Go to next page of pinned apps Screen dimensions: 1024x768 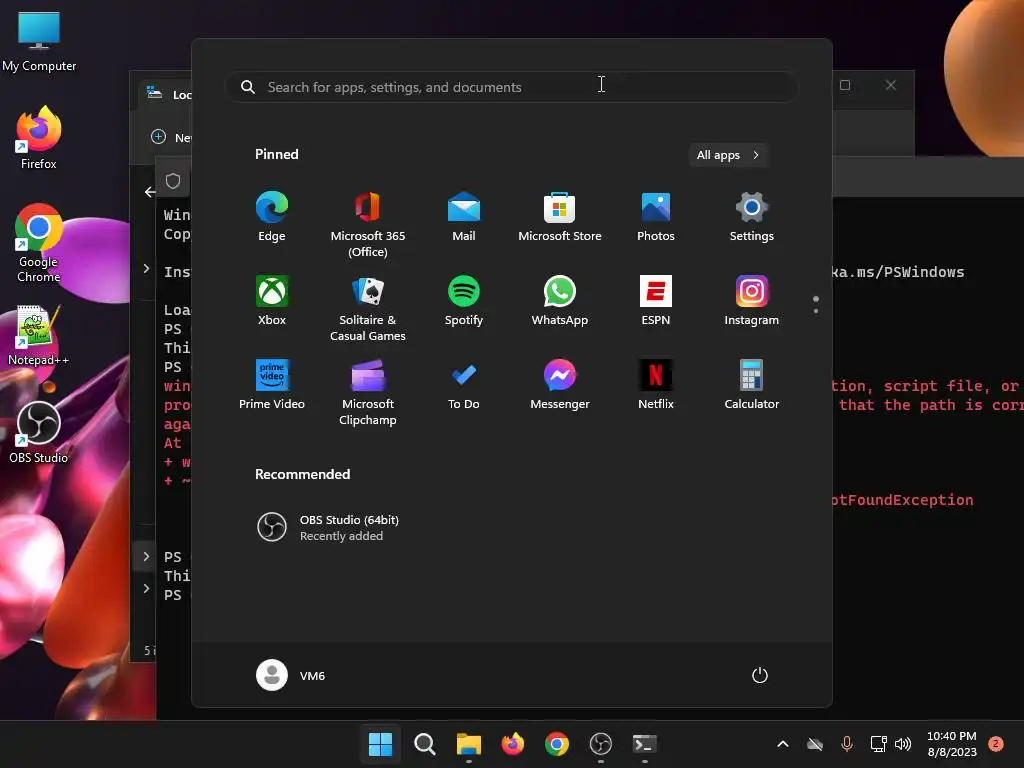click(x=816, y=311)
